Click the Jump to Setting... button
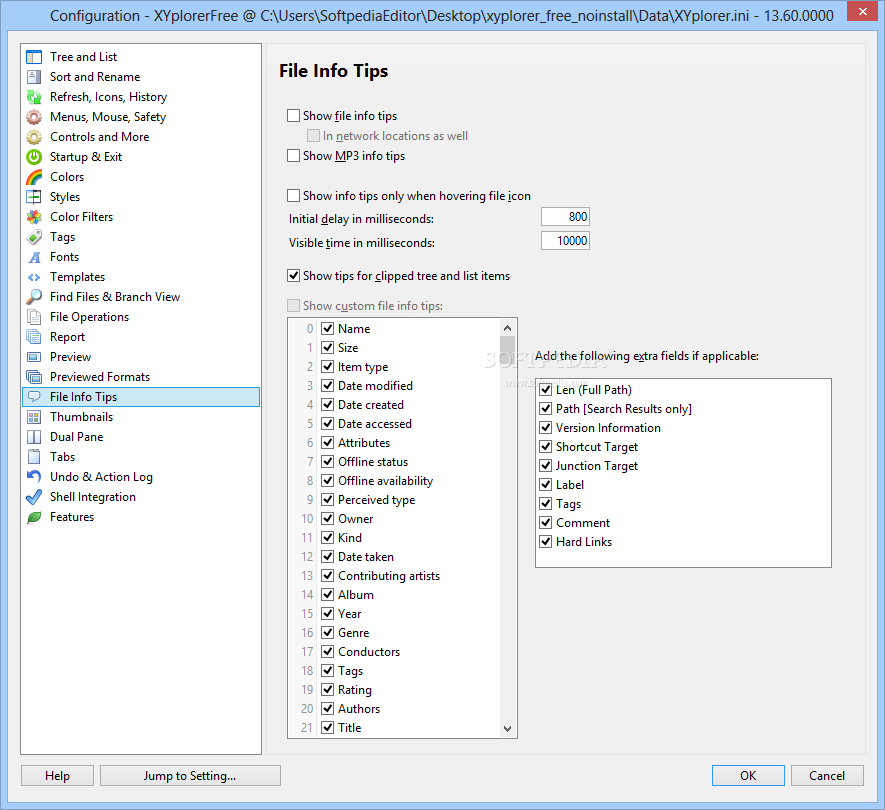This screenshot has width=885, height=810. point(190,776)
